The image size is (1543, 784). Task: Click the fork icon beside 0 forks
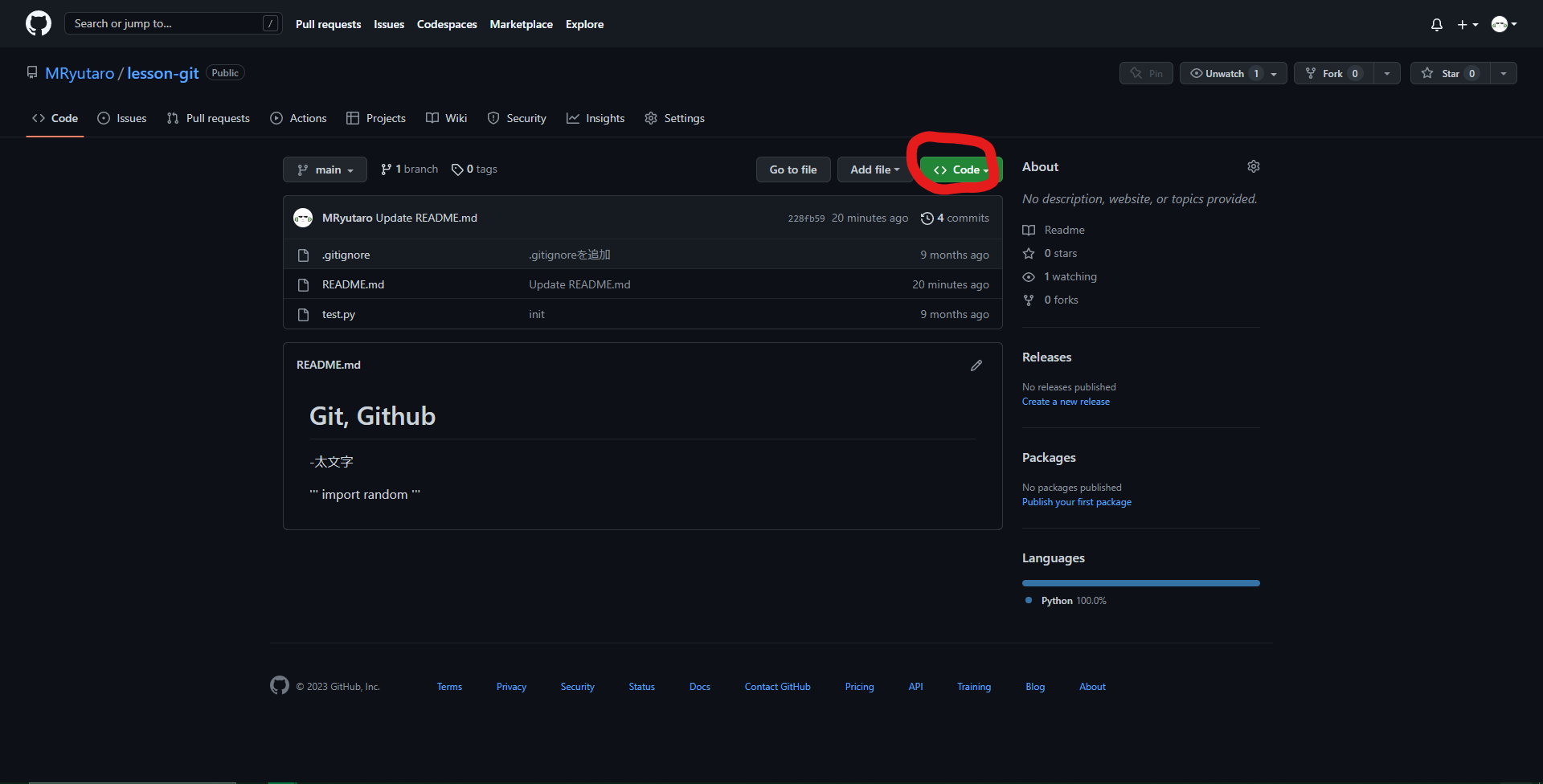tap(1029, 300)
